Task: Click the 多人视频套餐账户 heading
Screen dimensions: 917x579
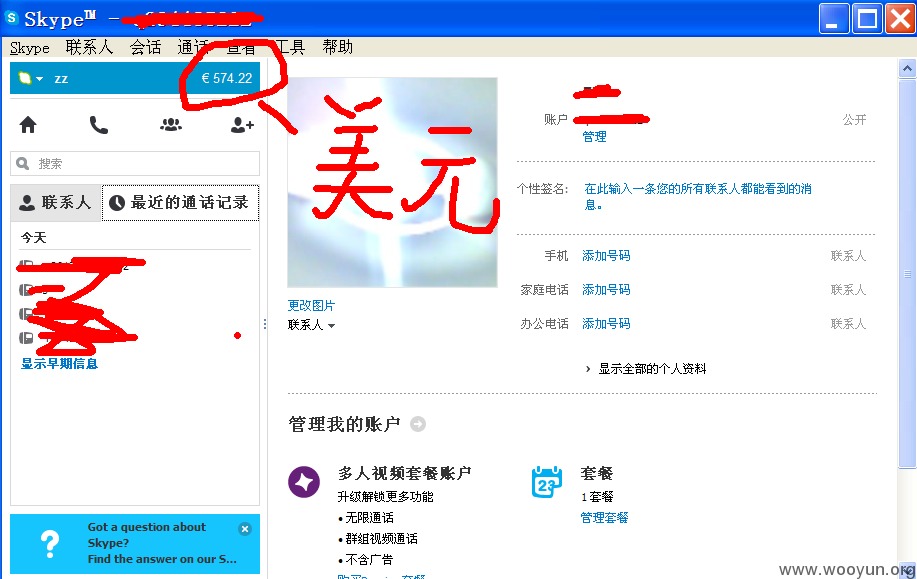Action: point(405,473)
